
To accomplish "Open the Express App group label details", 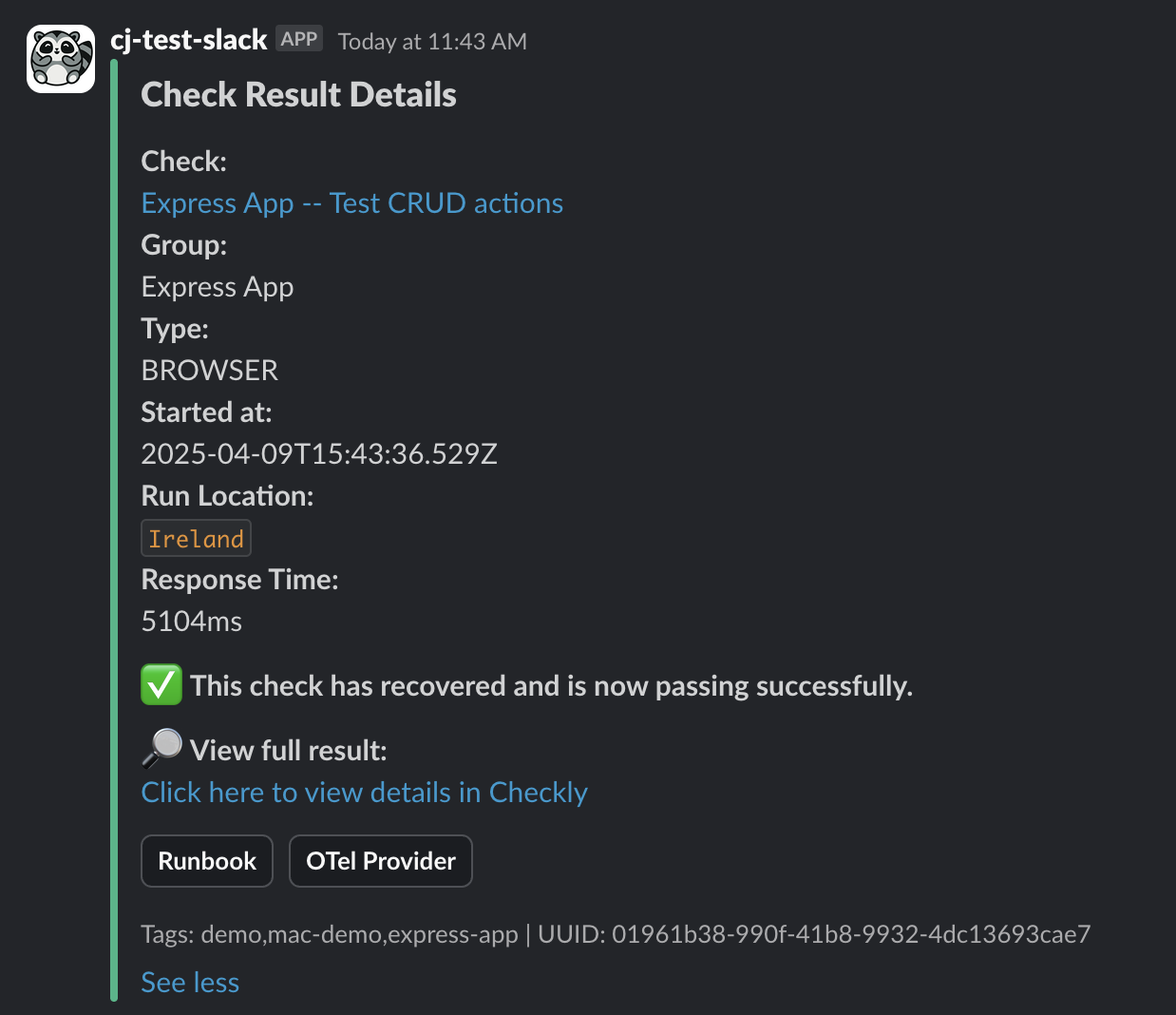I will (x=217, y=286).
